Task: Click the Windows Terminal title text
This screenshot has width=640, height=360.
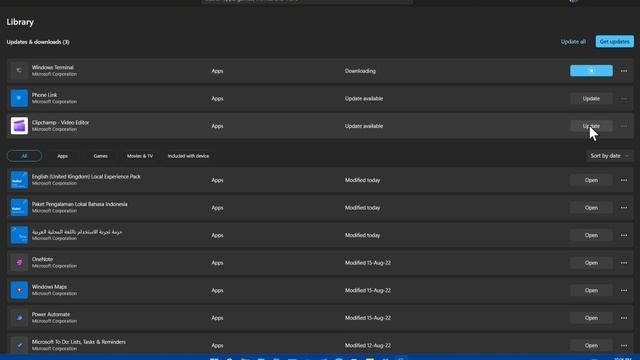Action: point(53,67)
